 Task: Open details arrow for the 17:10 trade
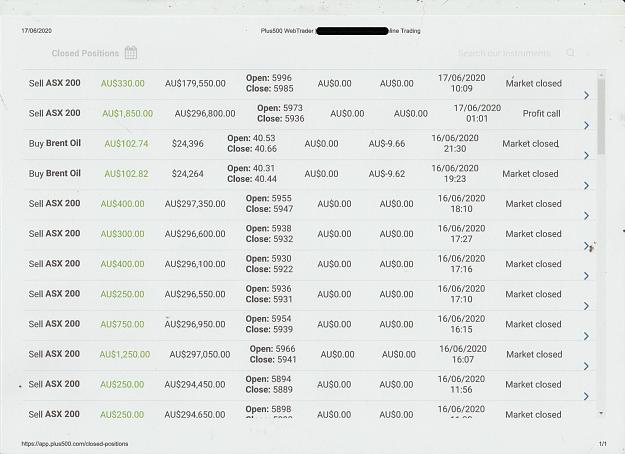click(x=586, y=306)
